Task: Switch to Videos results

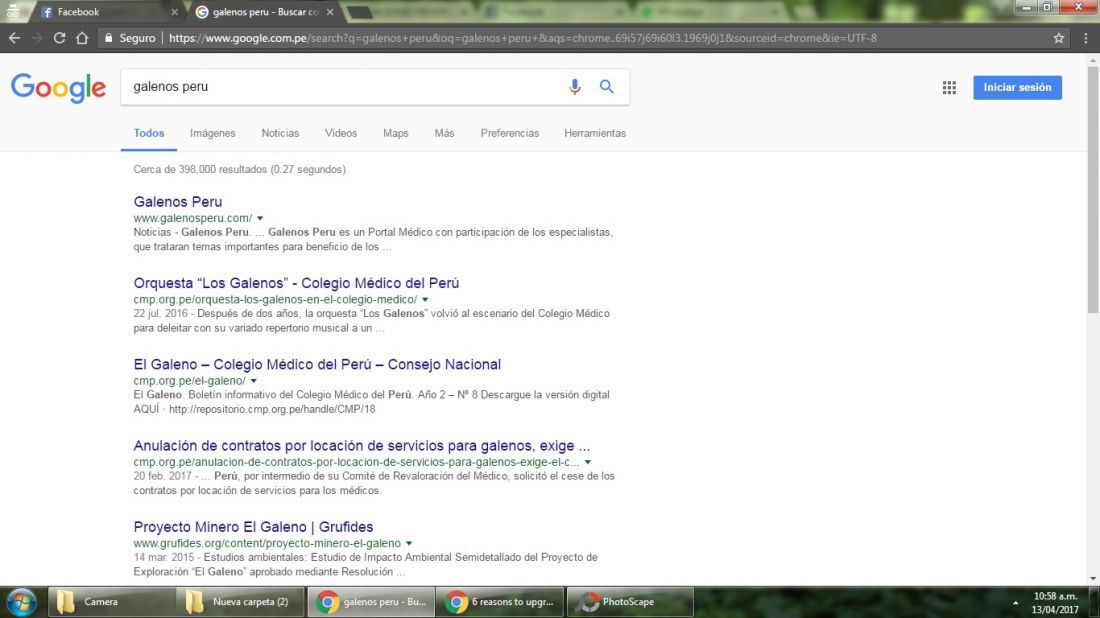Action: pos(341,133)
